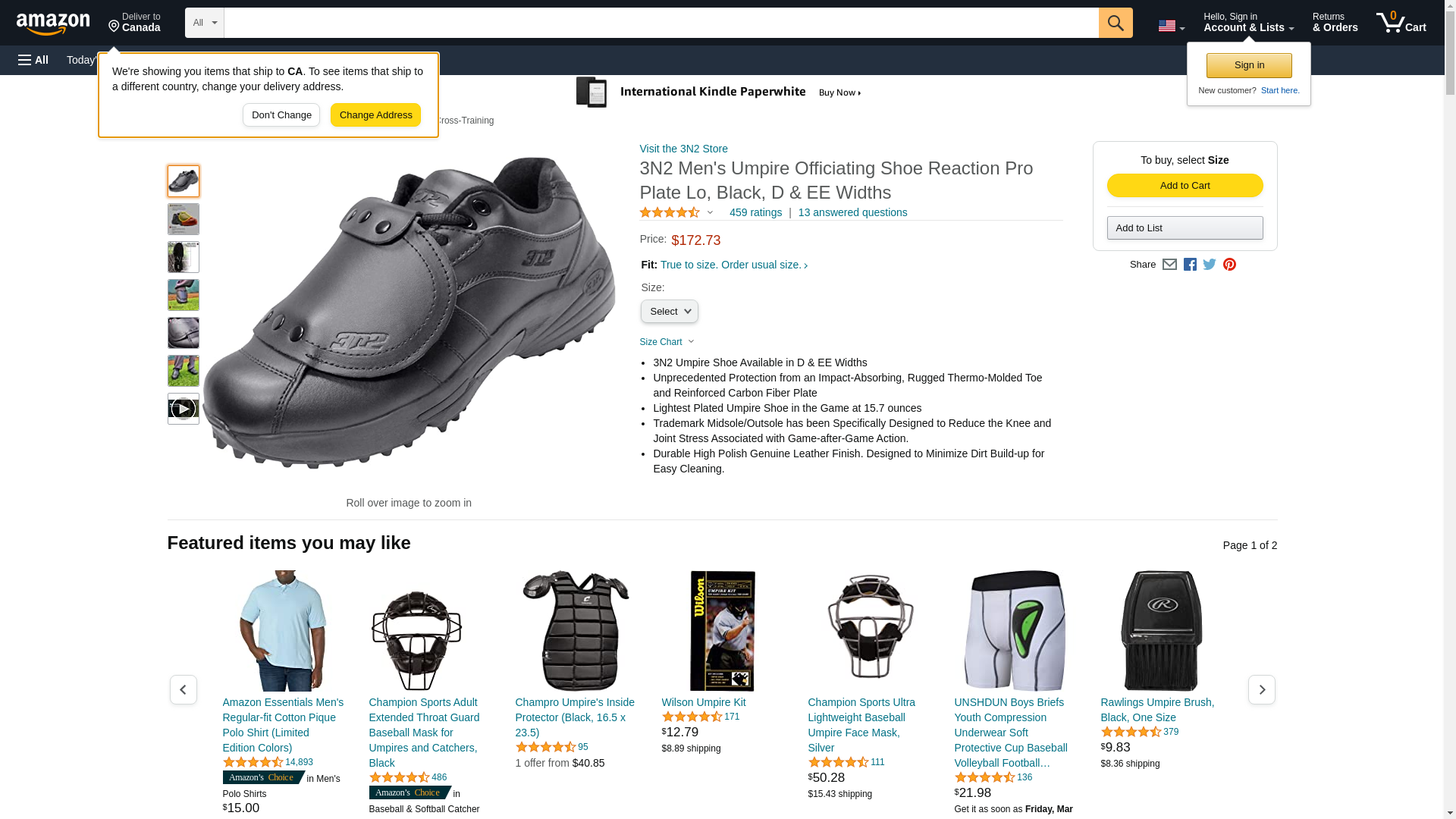The width and height of the screenshot is (1456, 819).
Task: Open the language flag selector
Action: click(1171, 26)
